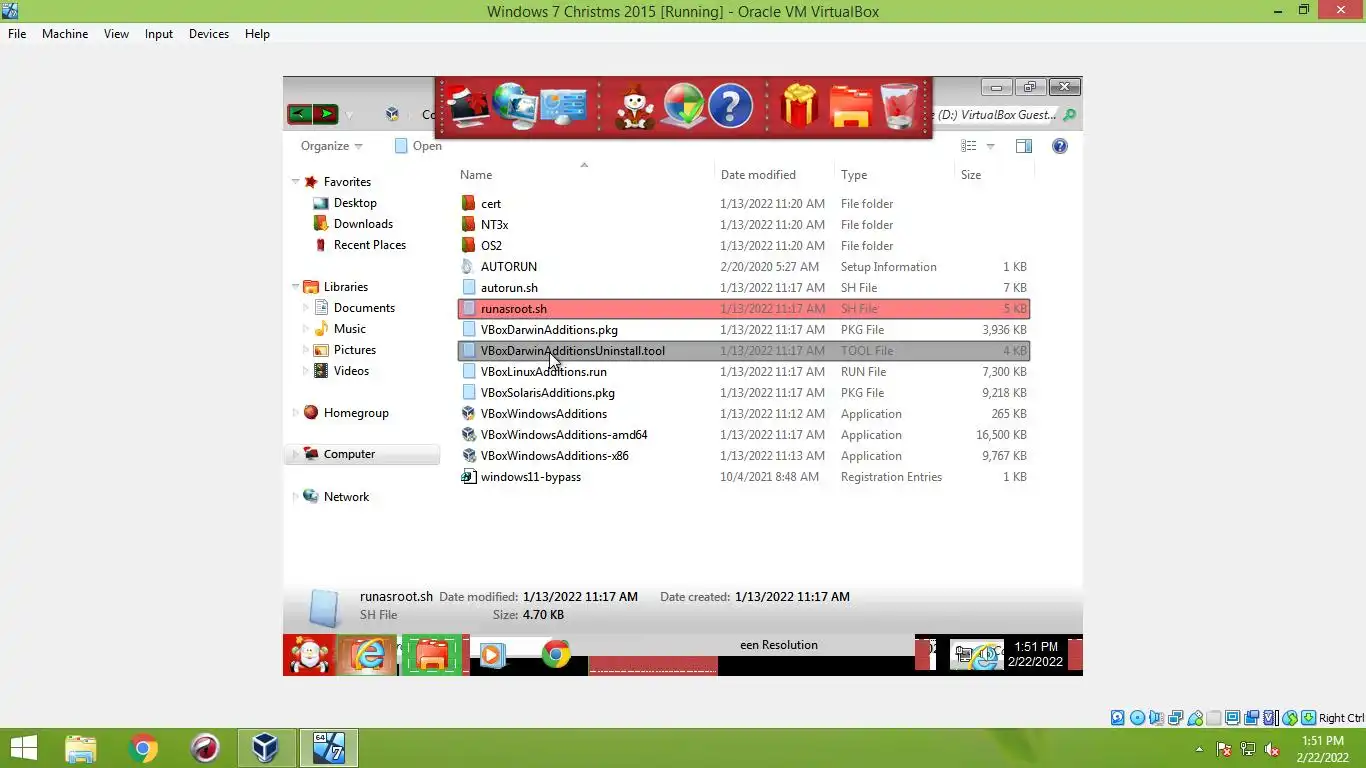Open the VirtualBox Devices menu
The image size is (1366, 768).
point(209,33)
